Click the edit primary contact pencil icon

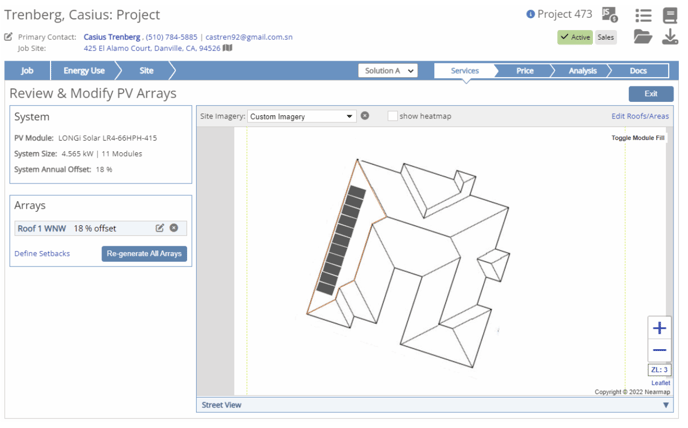pos(9,37)
